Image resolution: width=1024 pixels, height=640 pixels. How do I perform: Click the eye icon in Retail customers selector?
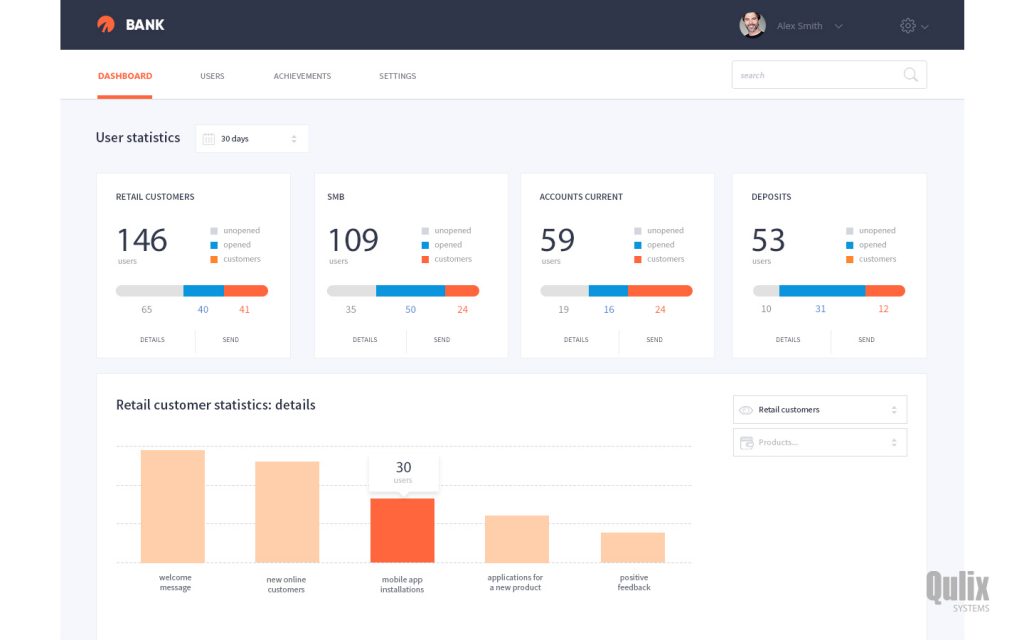click(745, 410)
